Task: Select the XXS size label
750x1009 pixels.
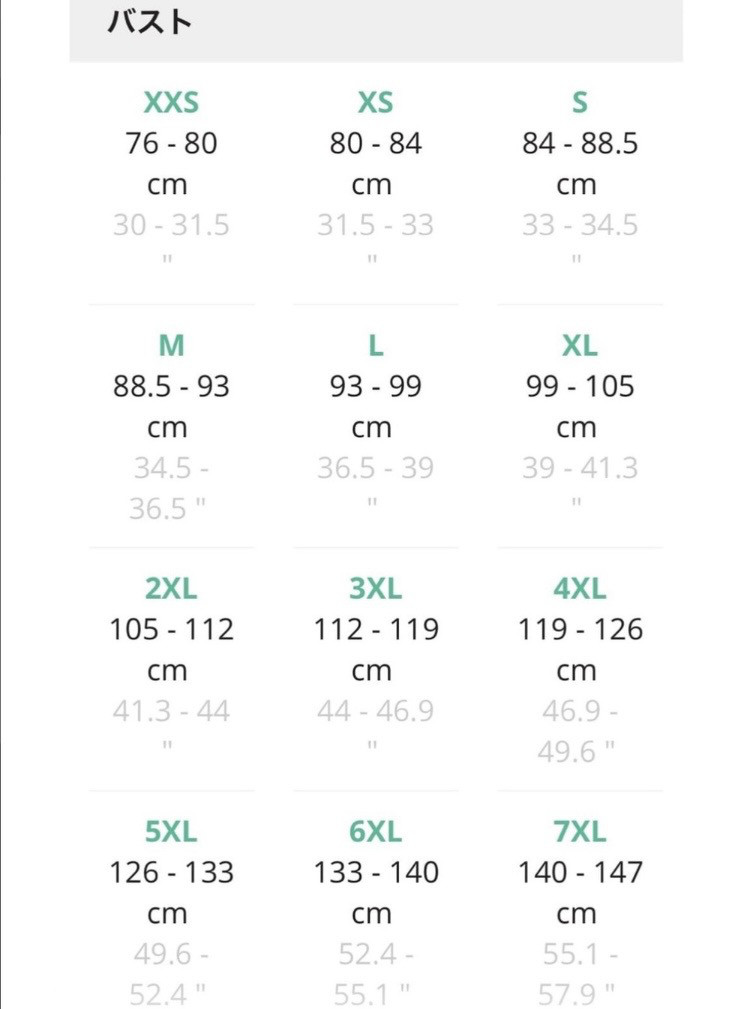Action: (x=171, y=102)
